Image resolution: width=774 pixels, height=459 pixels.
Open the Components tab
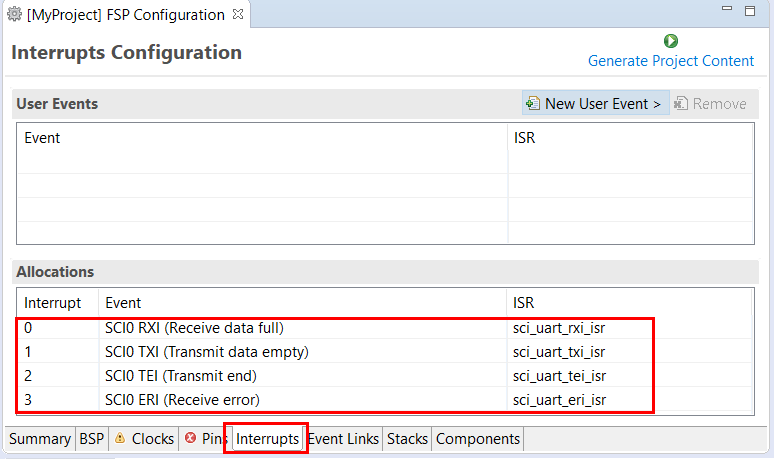[478, 439]
